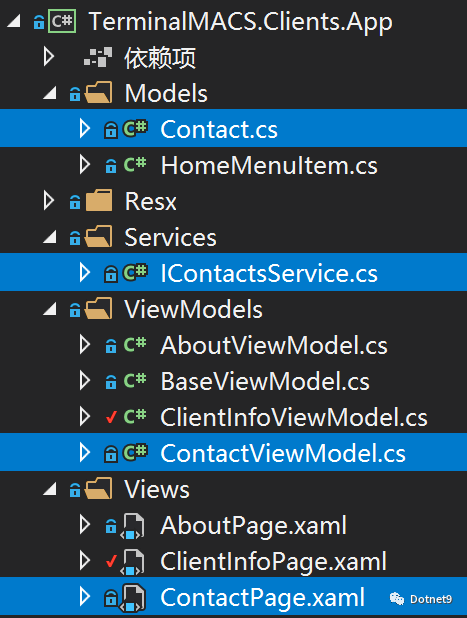Collapse the TerminalMACS.Clients.App project node
This screenshot has height=618, width=467.
14,21
